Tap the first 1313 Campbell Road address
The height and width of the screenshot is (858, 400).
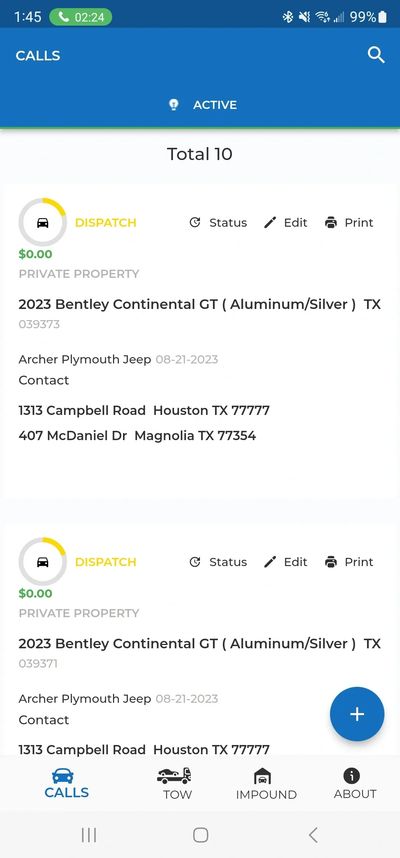pos(144,410)
